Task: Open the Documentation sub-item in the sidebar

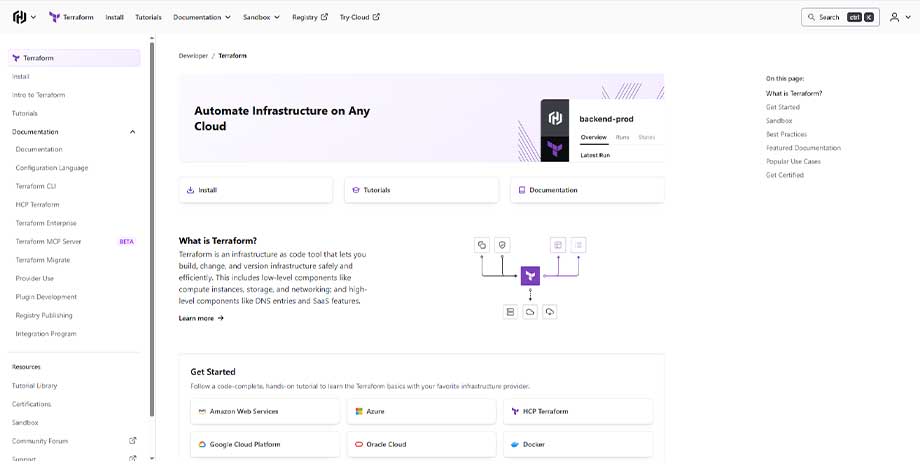Action: click(39, 150)
